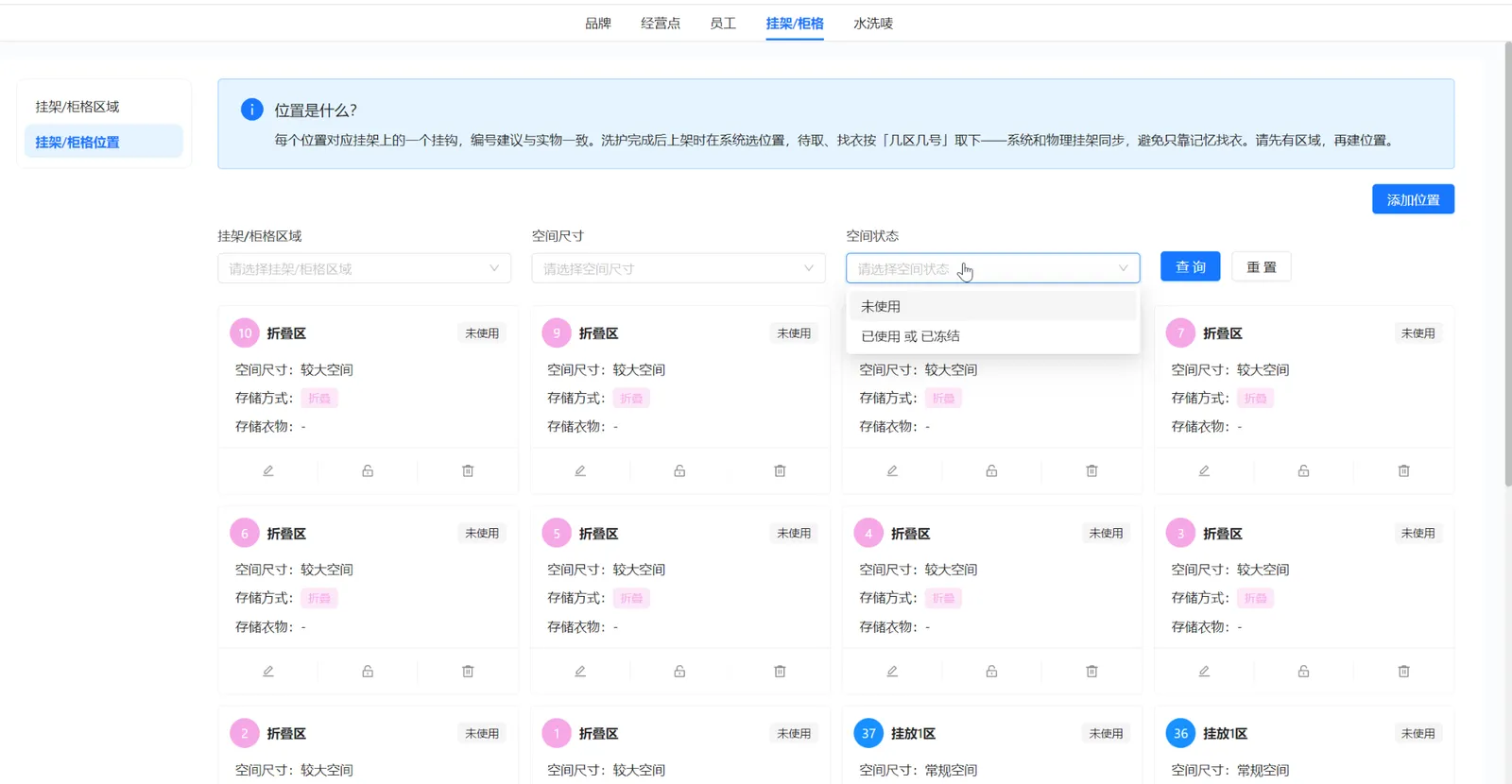
Task: Open the 水洗唛 tab
Action: pyautogui.click(x=873, y=23)
